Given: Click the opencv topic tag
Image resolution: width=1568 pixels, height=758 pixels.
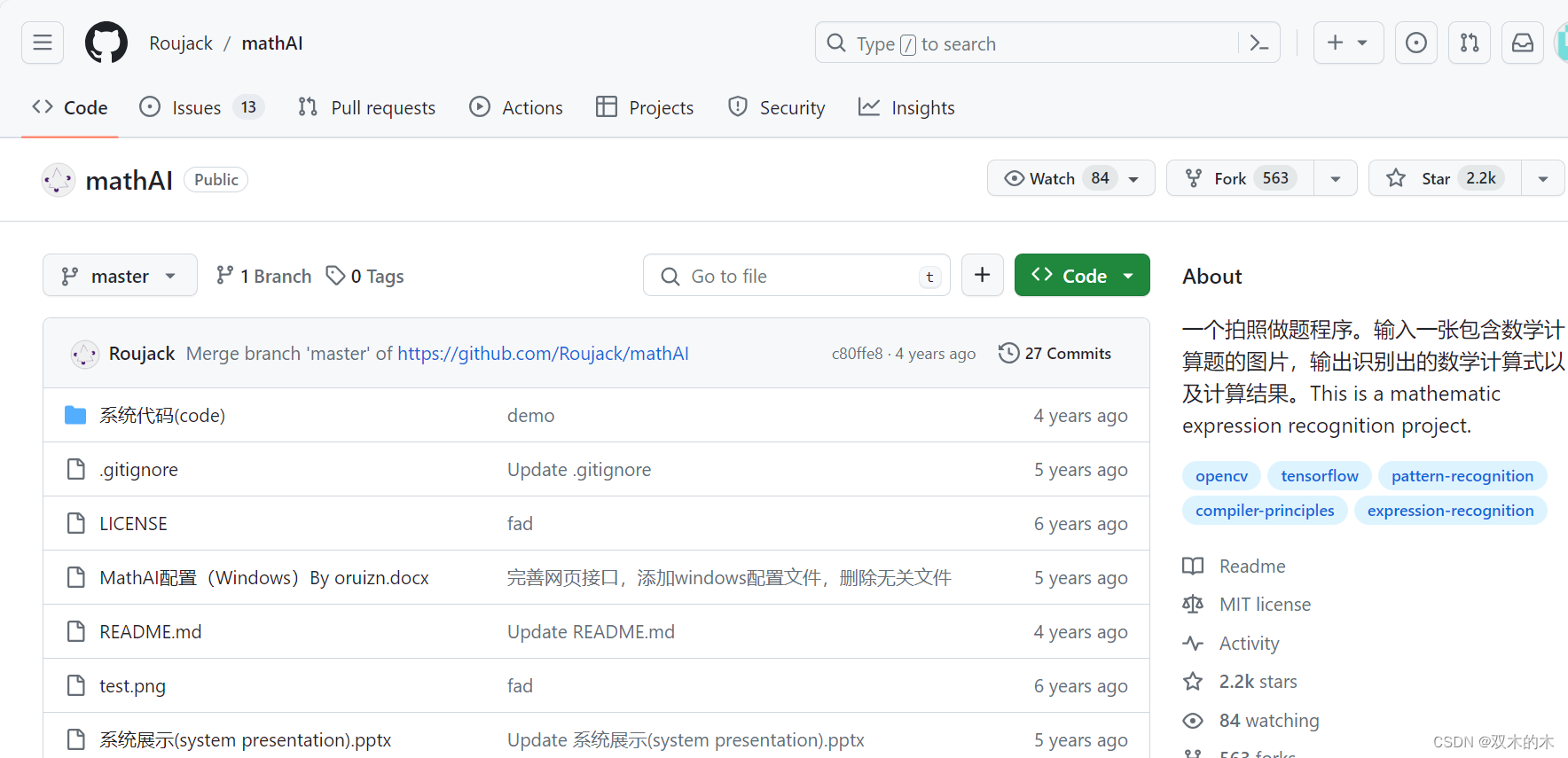Looking at the screenshot, I should pos(1221,476).
